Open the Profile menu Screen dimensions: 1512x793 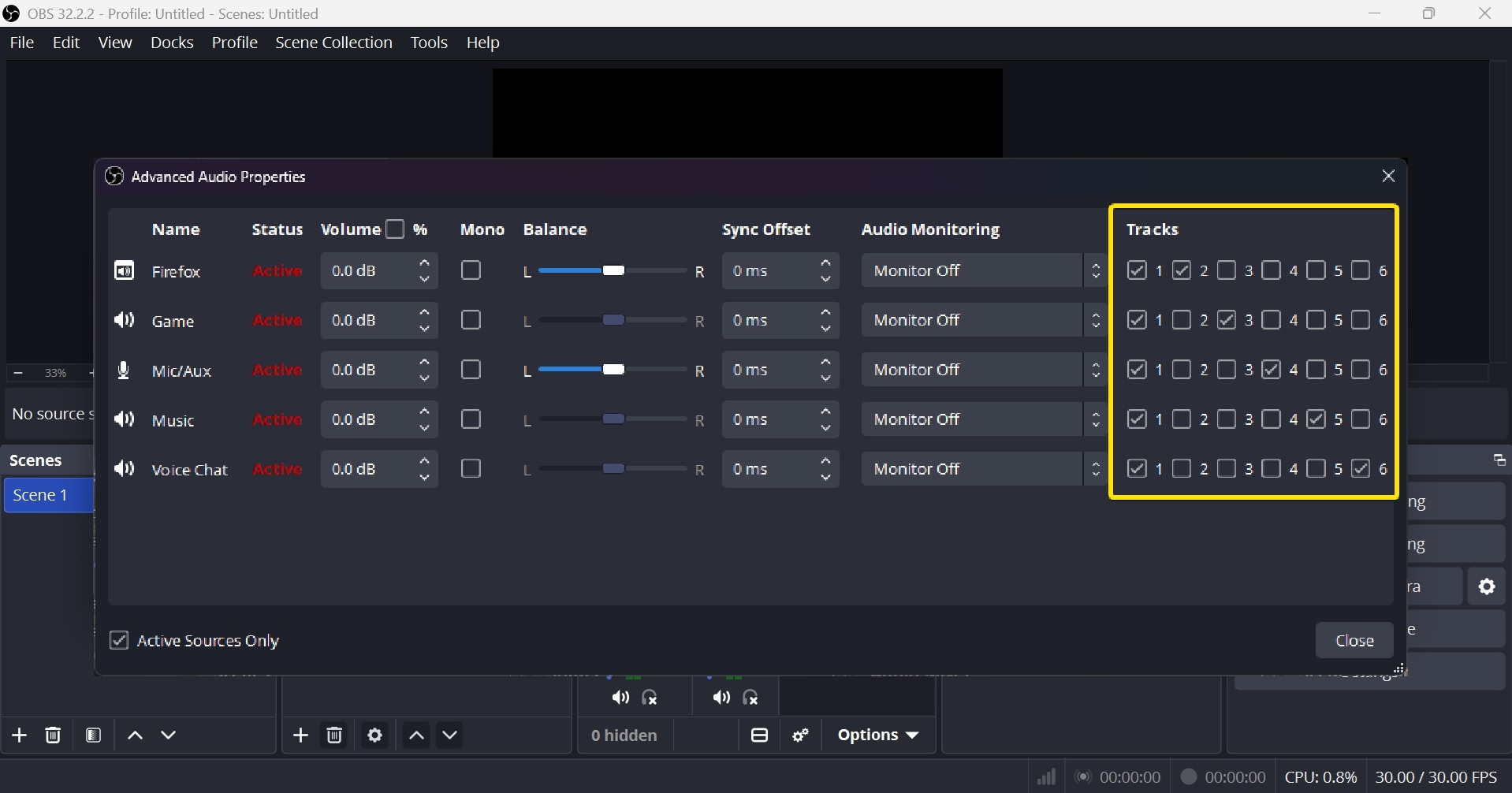pos(235,43)
